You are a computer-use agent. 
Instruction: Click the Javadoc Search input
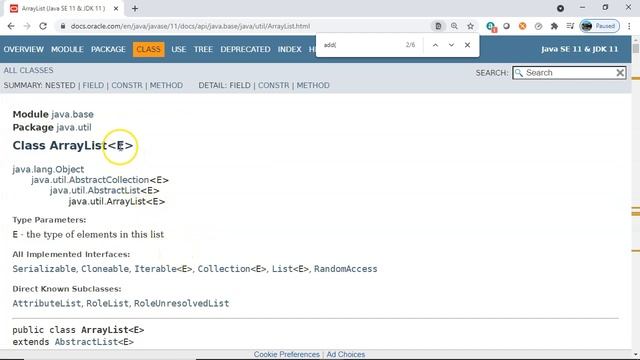click(569, 73)
